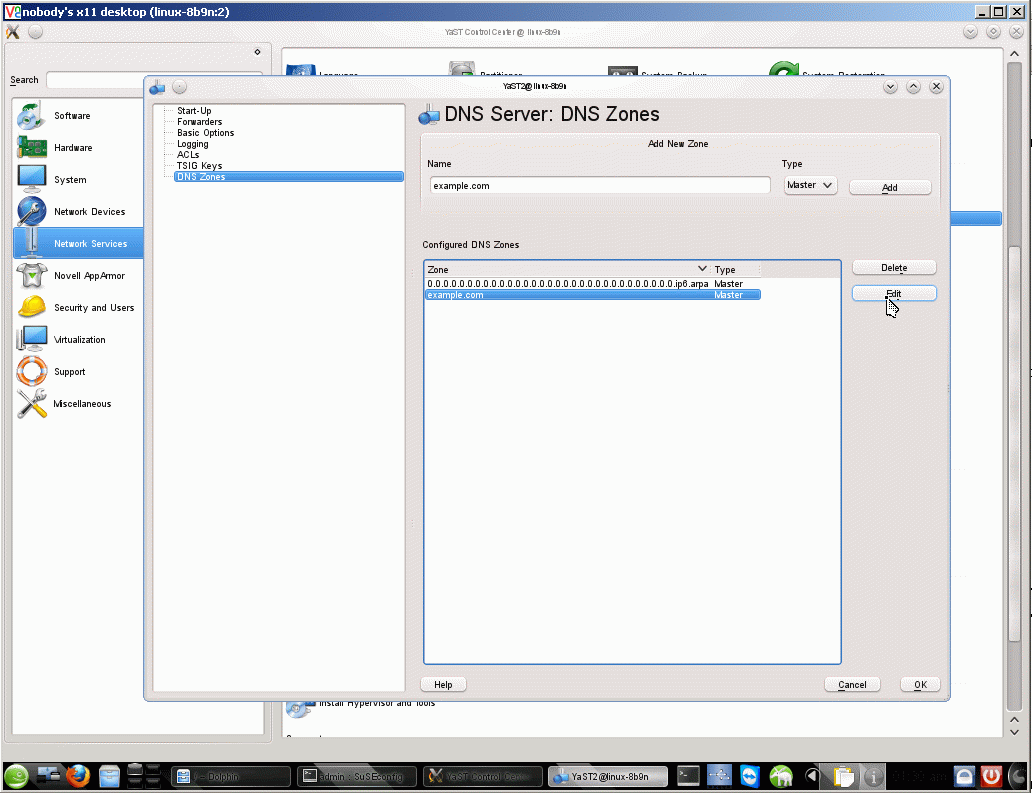Viewport: 1032px width, 793px height.
Task: Open Virtualization category
Action: pos(79,340)
